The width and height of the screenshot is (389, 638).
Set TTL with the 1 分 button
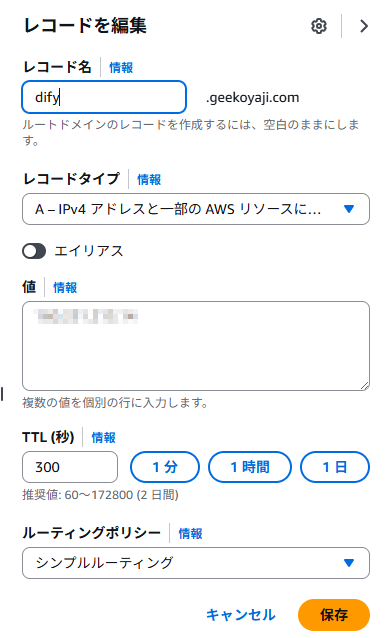coord(165,467)
